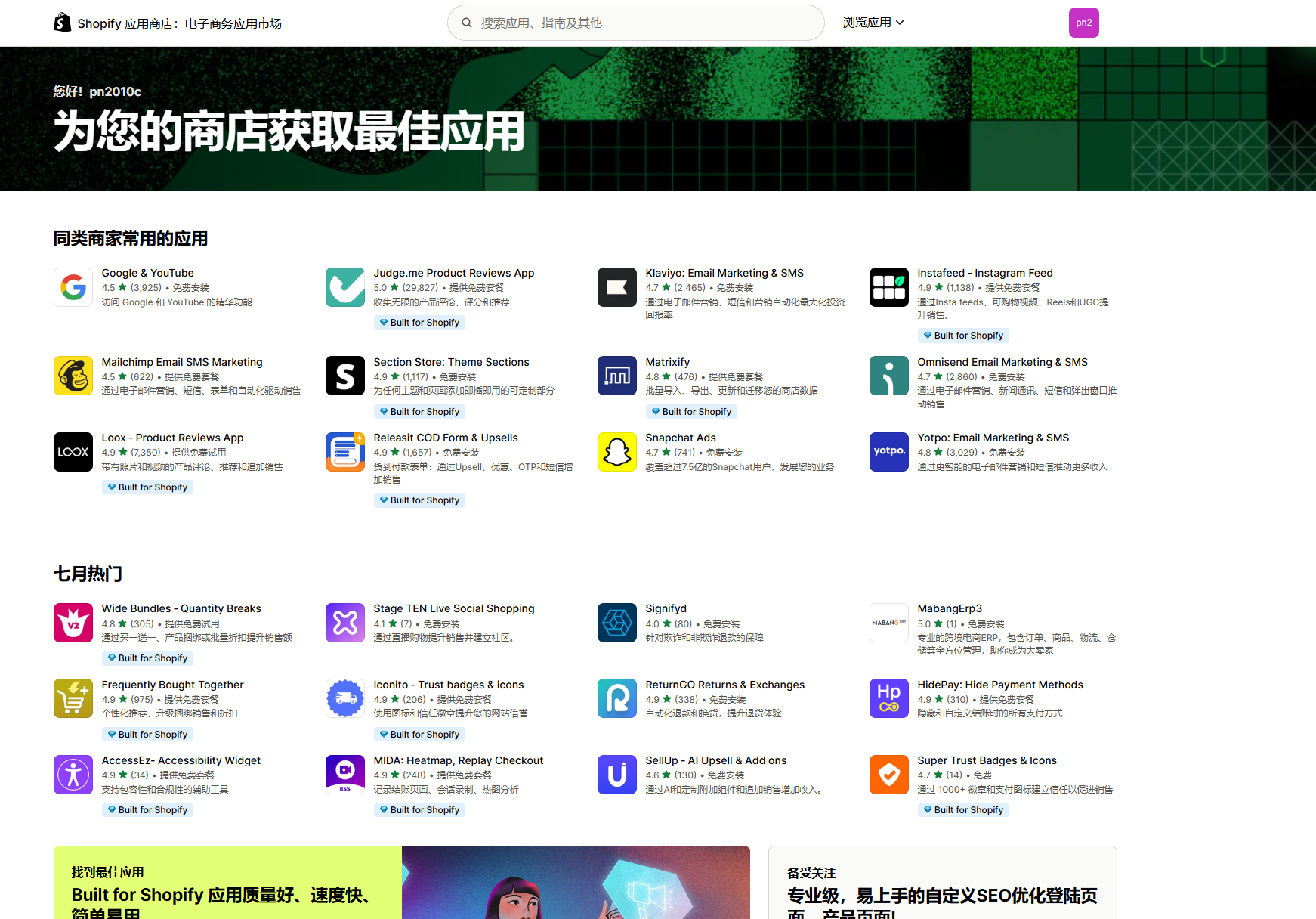Screen dimensions: 1316x919
Task: Select the Matrixify app title
Action: [668, 362]
